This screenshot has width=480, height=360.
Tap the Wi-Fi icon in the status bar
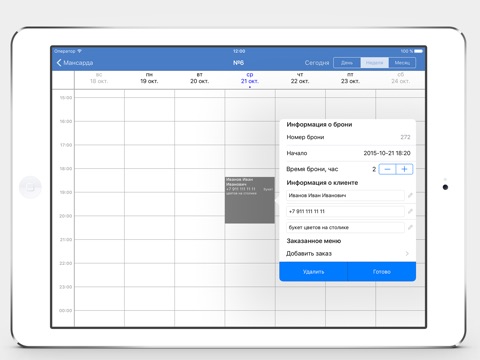79,51
